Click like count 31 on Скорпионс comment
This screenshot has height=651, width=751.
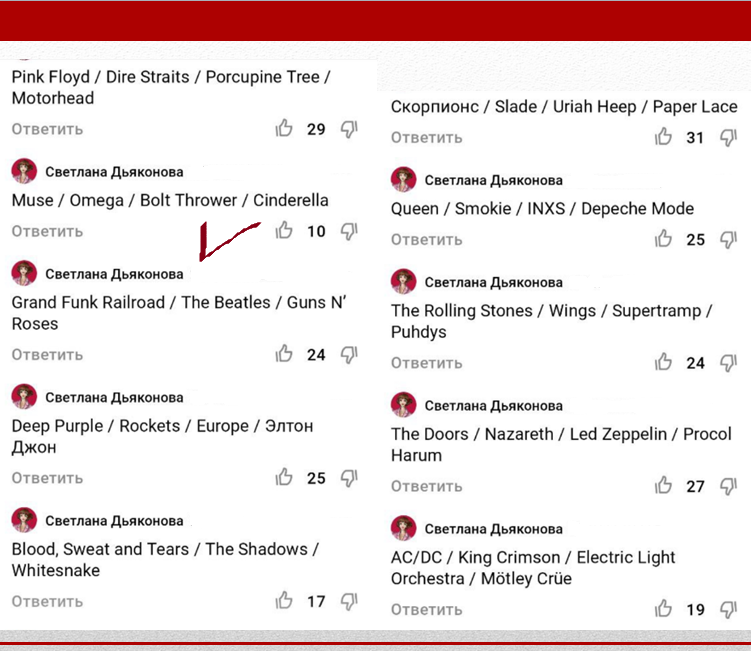695,137
